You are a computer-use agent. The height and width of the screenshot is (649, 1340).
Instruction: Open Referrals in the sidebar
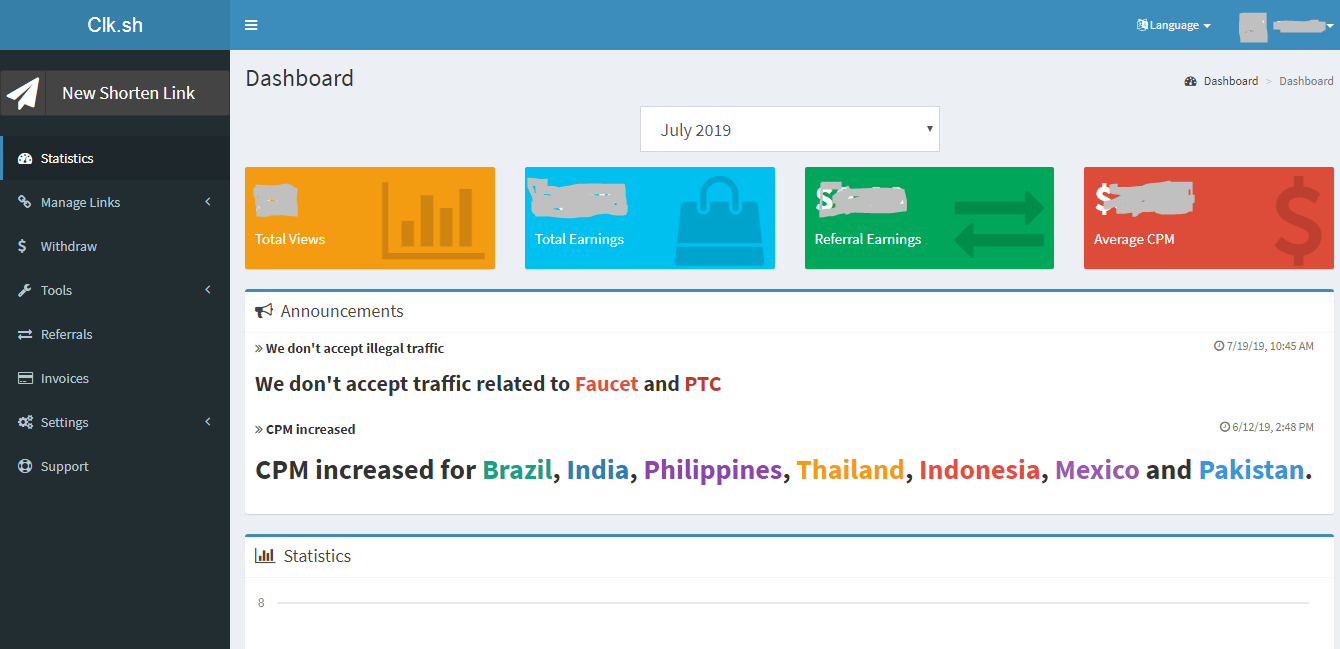(115, 334)
